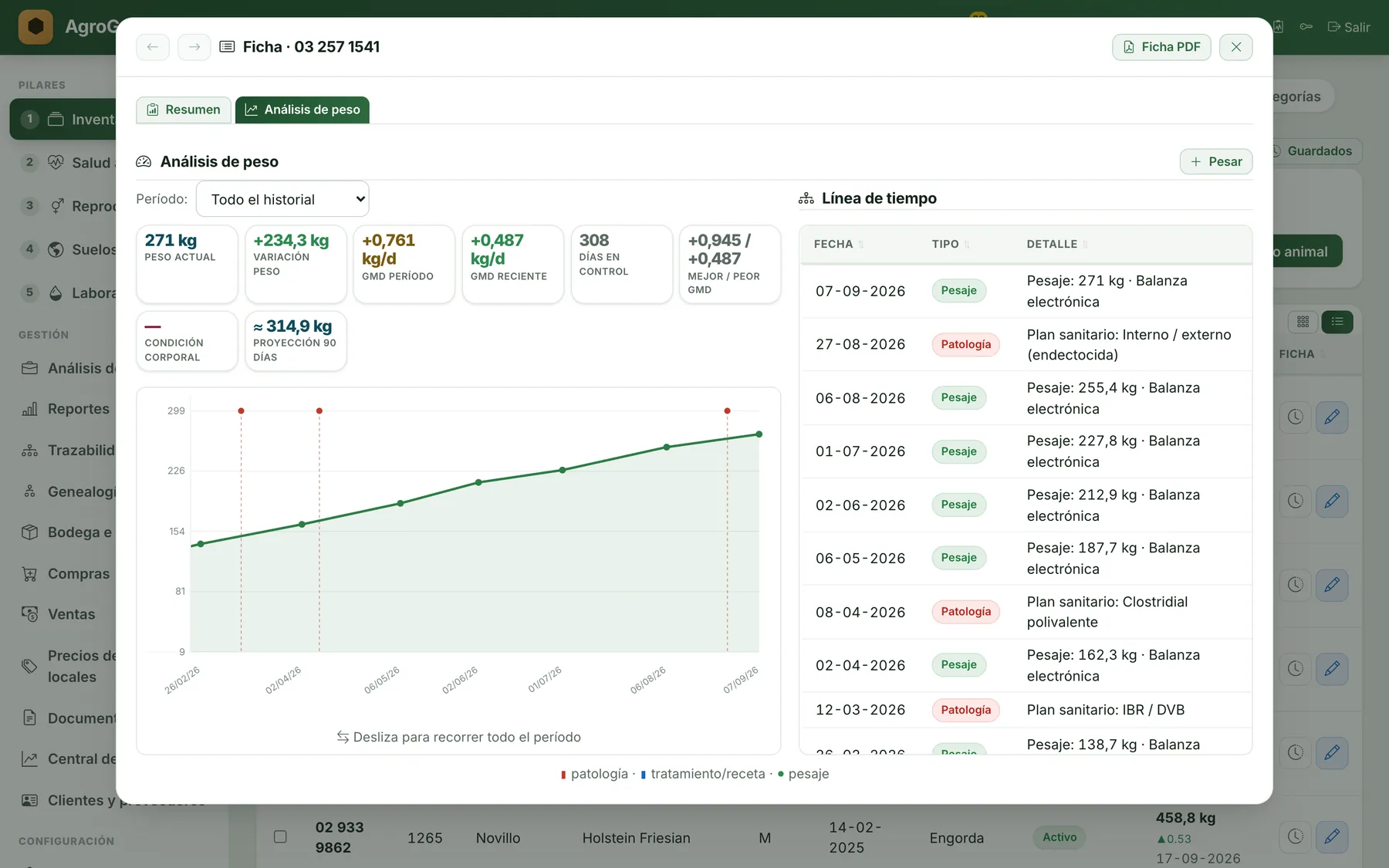Click the Bodega box icon in the sidebar
1389x868 pixels.
[x=30, y=532]
